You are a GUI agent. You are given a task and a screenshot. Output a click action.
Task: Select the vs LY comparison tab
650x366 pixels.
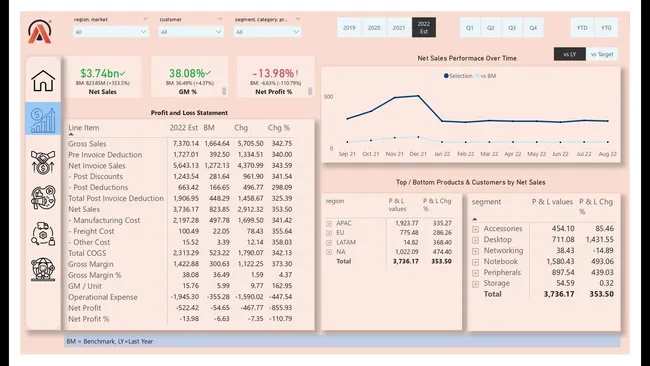click(x=570, y=54)
